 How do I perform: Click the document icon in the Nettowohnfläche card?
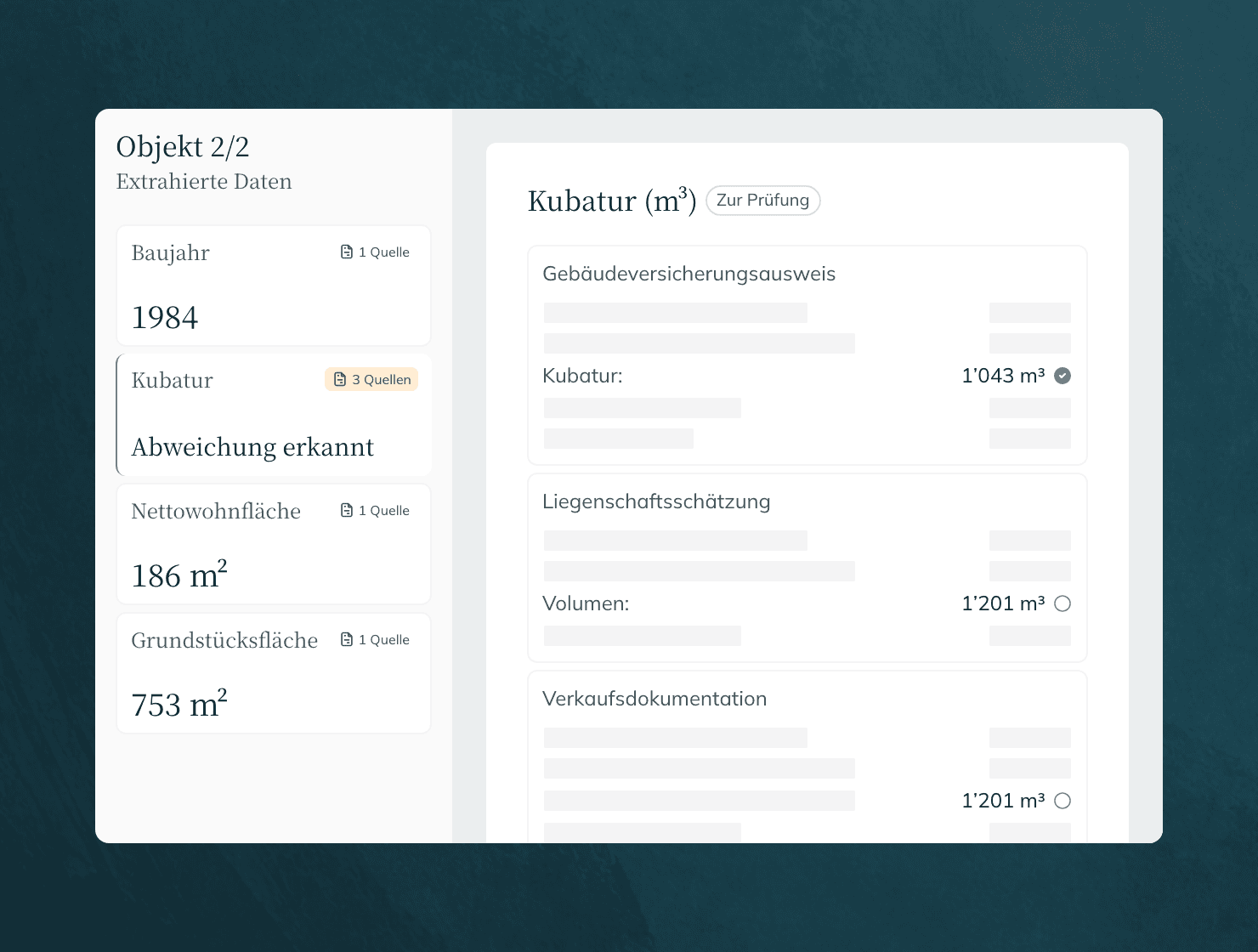coord(347,510)
